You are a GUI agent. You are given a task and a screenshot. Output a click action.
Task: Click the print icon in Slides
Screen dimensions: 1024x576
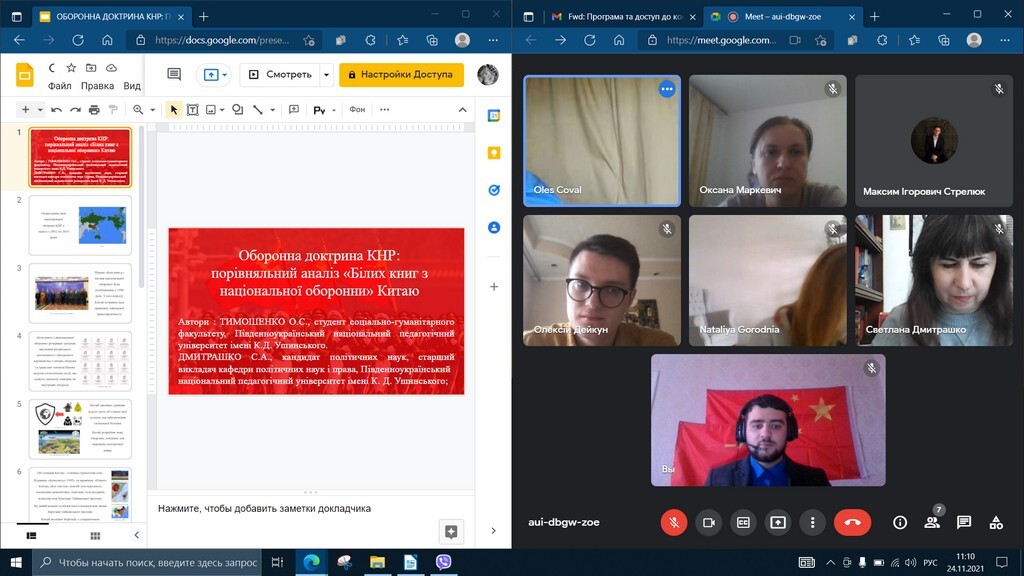pos(94,110)
